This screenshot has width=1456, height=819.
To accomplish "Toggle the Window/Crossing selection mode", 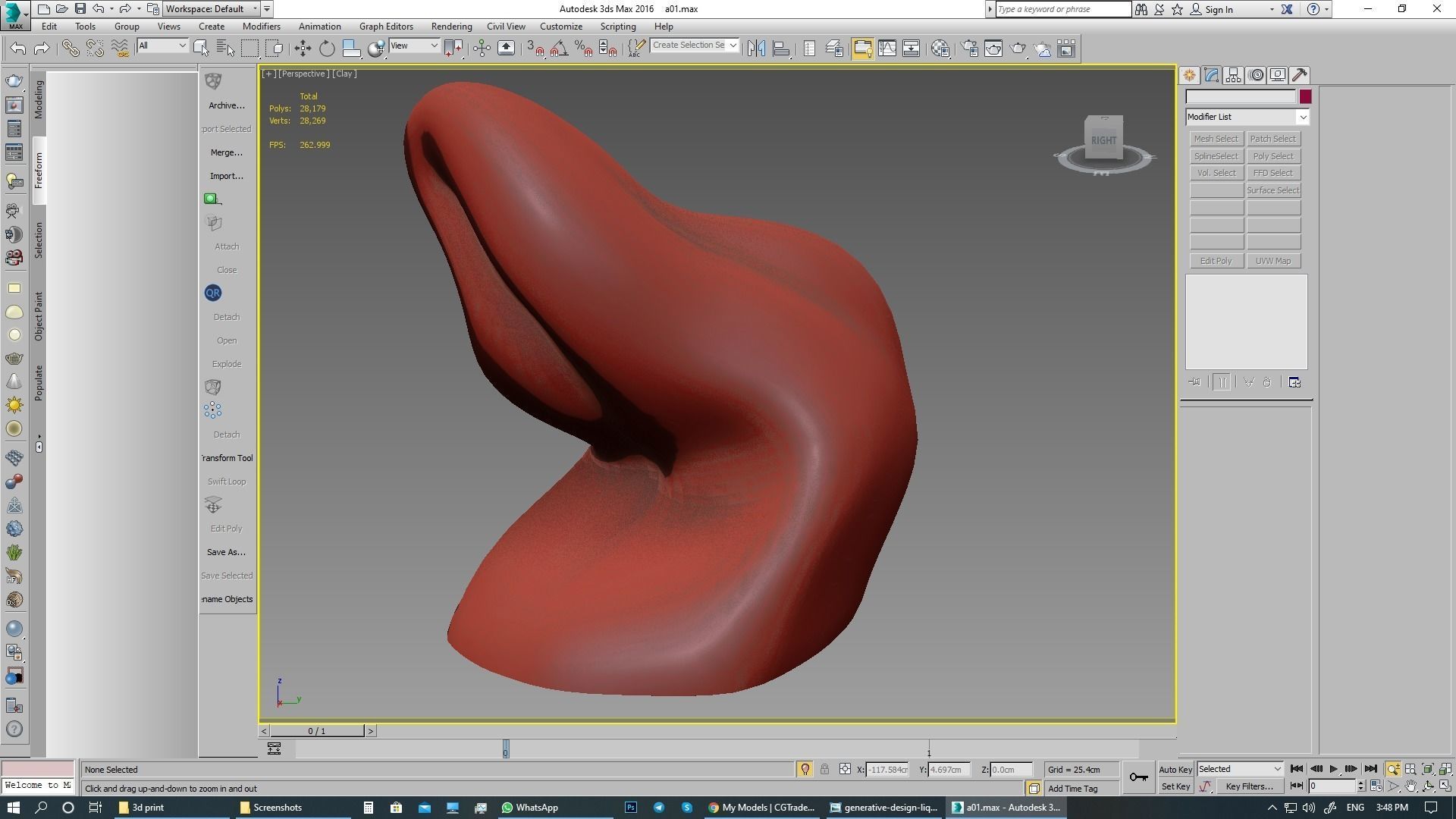I will (x=276, y=49).
